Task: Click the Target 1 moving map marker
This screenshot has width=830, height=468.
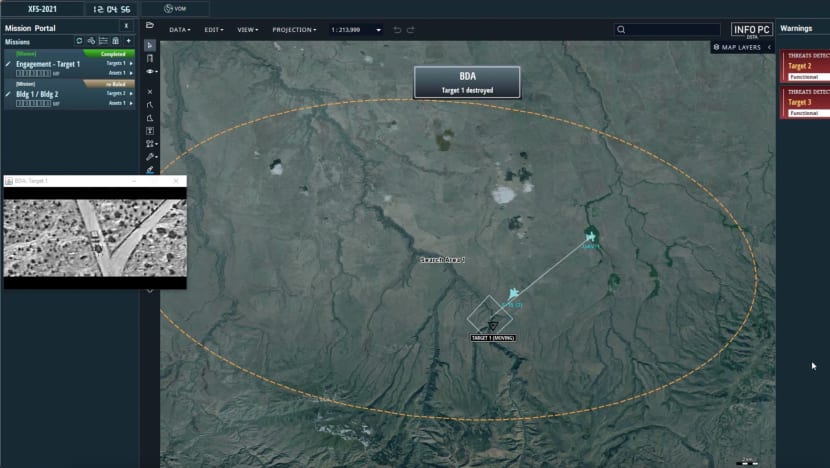Action: coord(491,326)
